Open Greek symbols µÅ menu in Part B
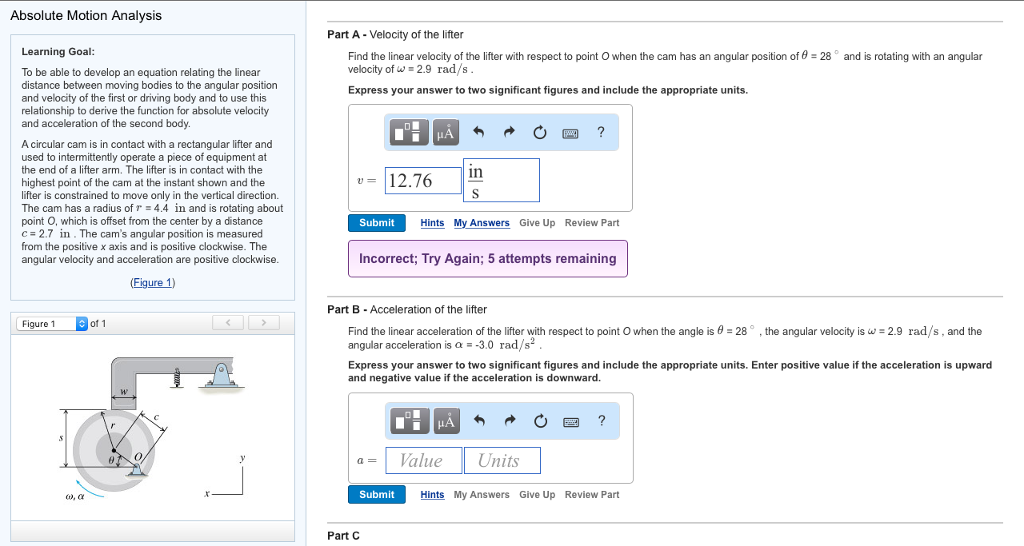Viewport: 1024px width, 546px height. 446,421
